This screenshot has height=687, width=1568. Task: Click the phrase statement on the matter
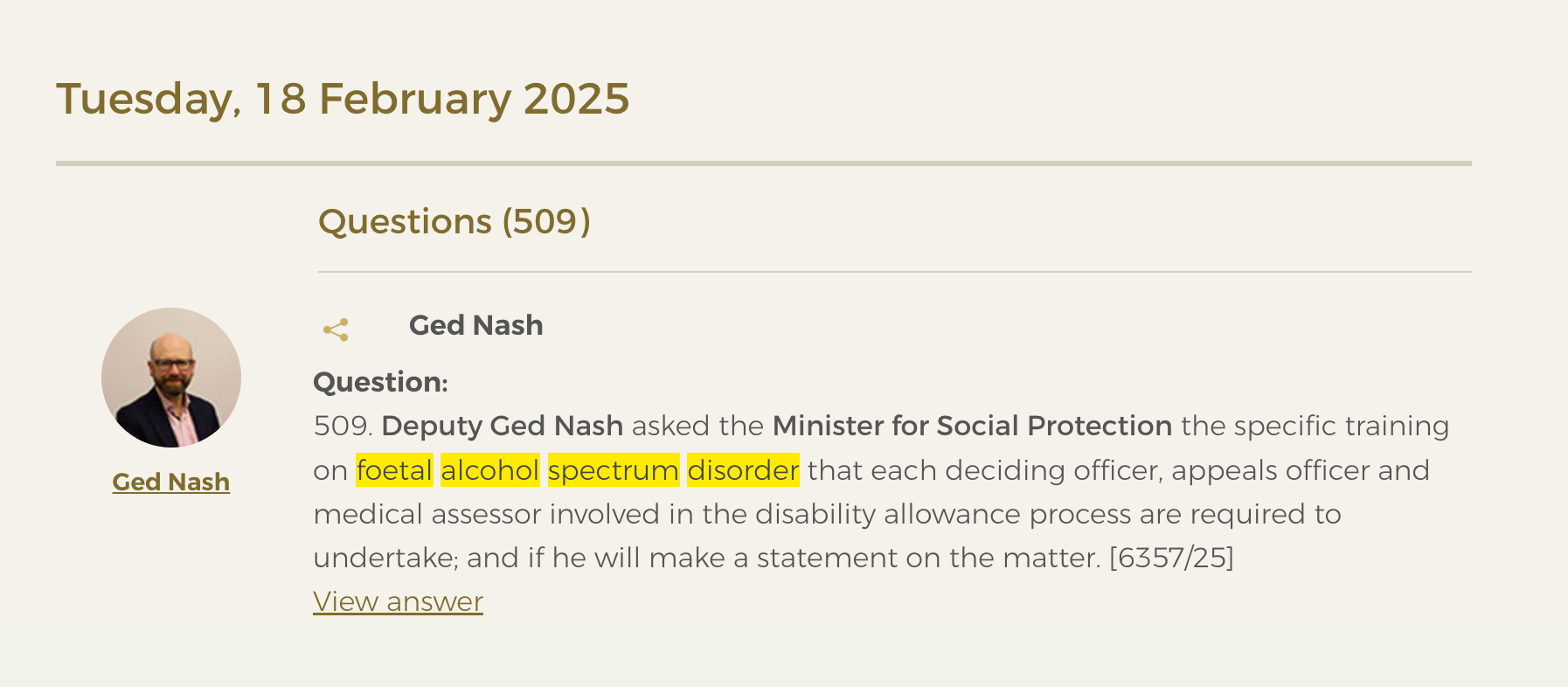click(928, 558)
